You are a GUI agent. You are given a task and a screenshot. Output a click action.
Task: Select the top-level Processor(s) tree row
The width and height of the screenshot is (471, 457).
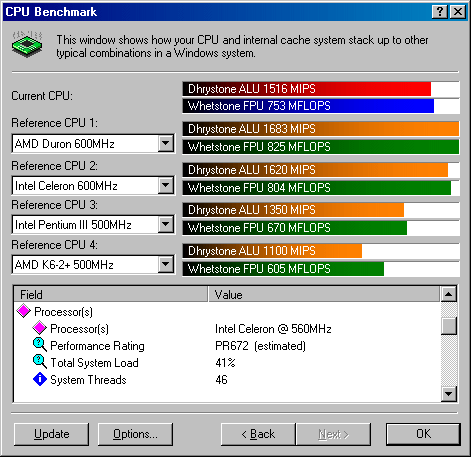click(63, 312)
